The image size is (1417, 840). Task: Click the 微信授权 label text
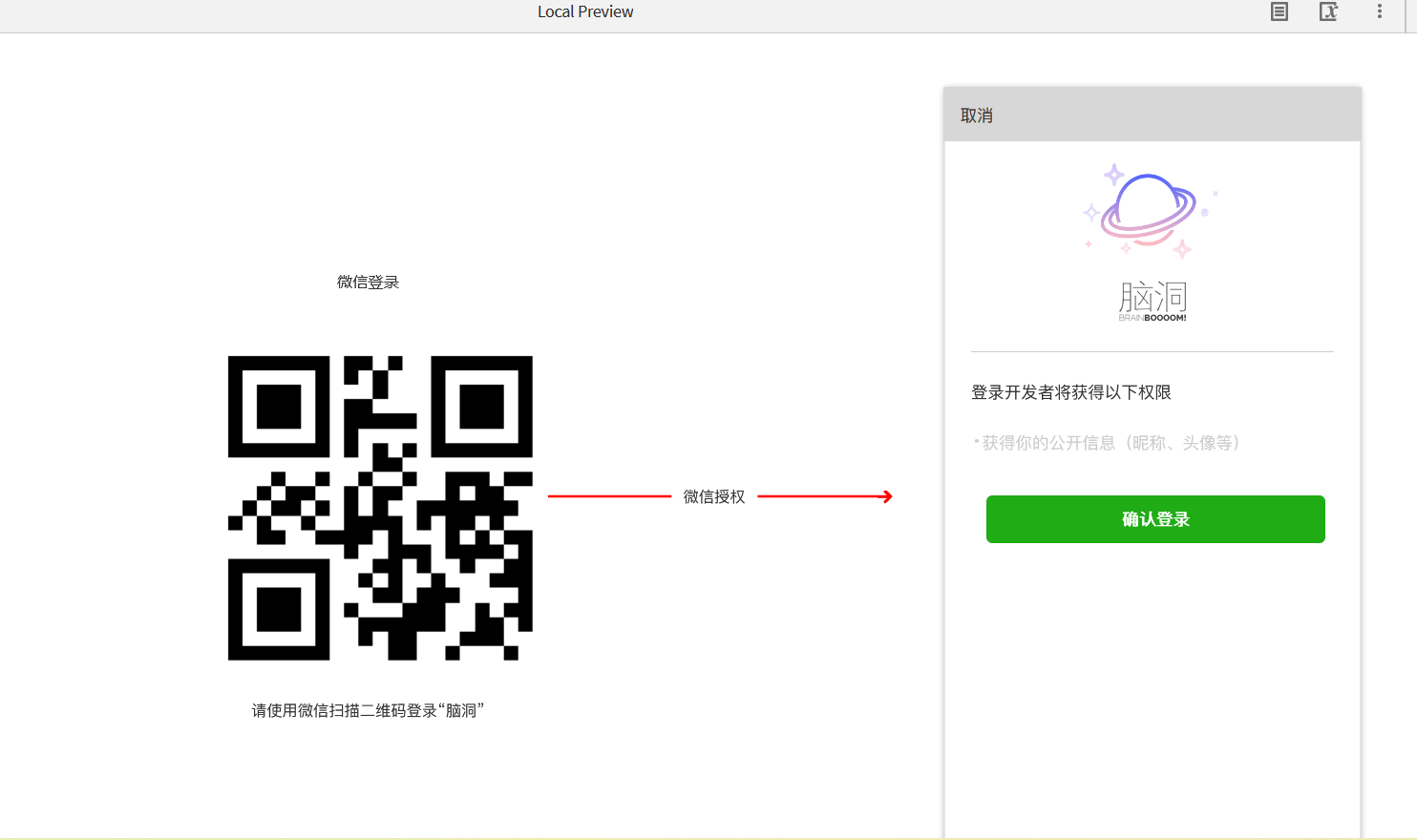(x=714, y=496)
